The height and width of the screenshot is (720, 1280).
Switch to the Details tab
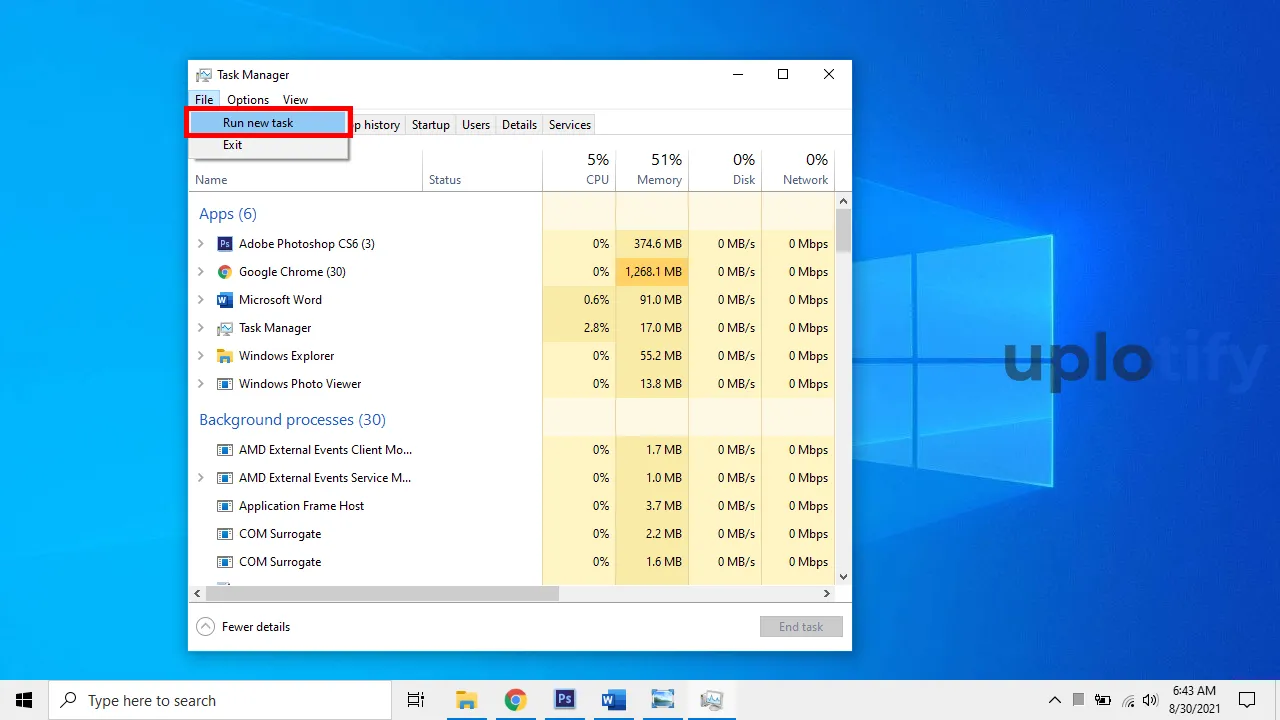pos(520,125)
